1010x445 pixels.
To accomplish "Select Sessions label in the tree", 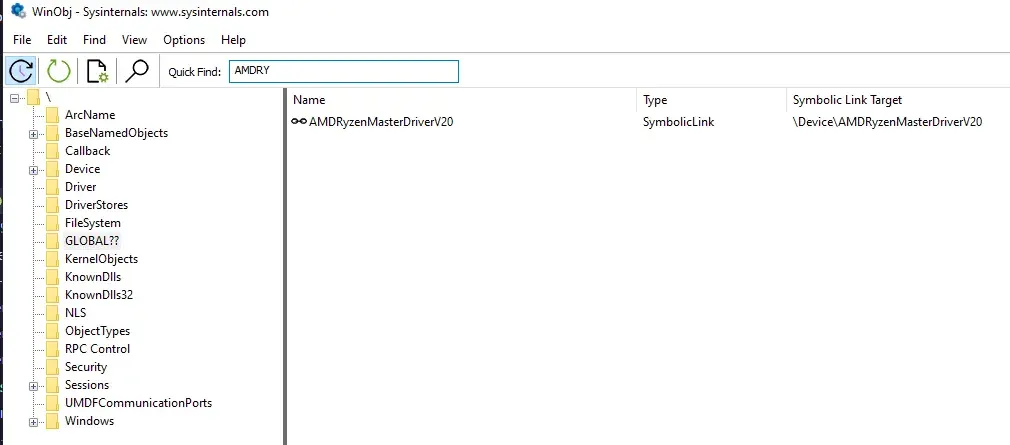I will 87,385.
